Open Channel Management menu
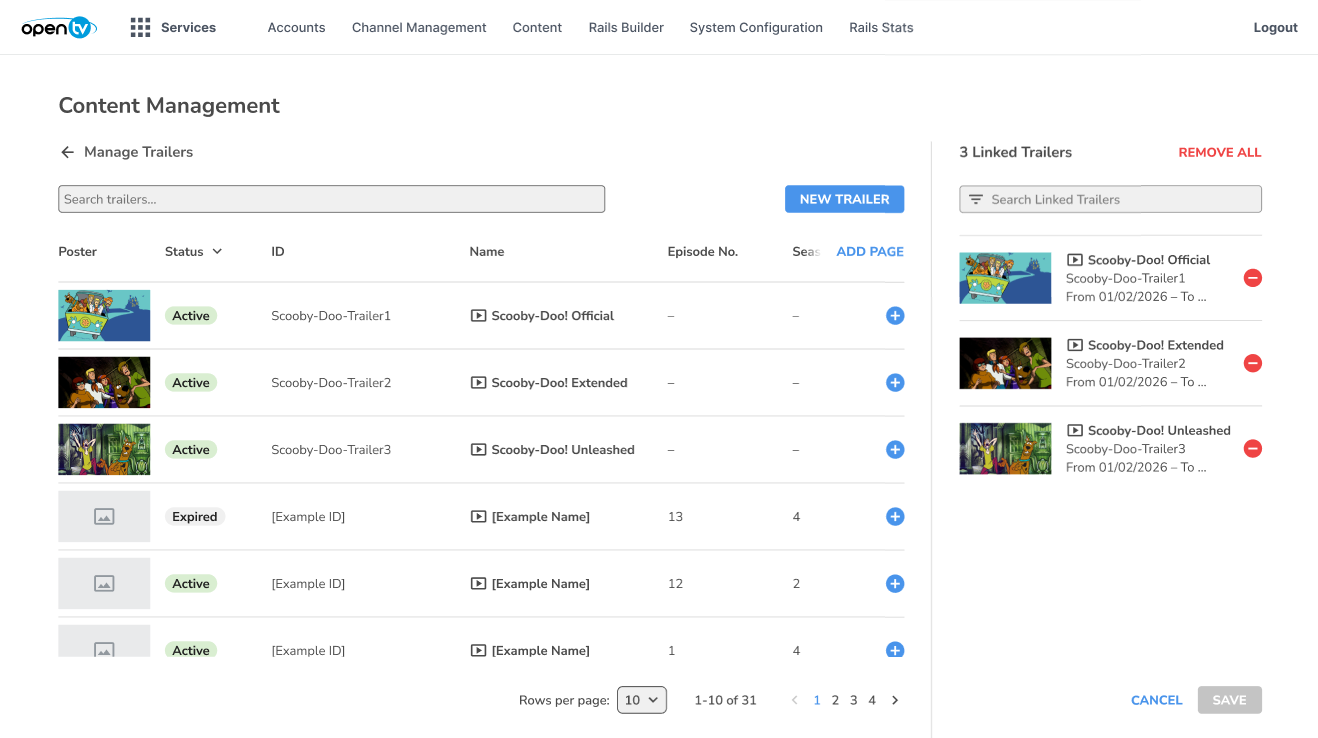 tap(419, 28)
